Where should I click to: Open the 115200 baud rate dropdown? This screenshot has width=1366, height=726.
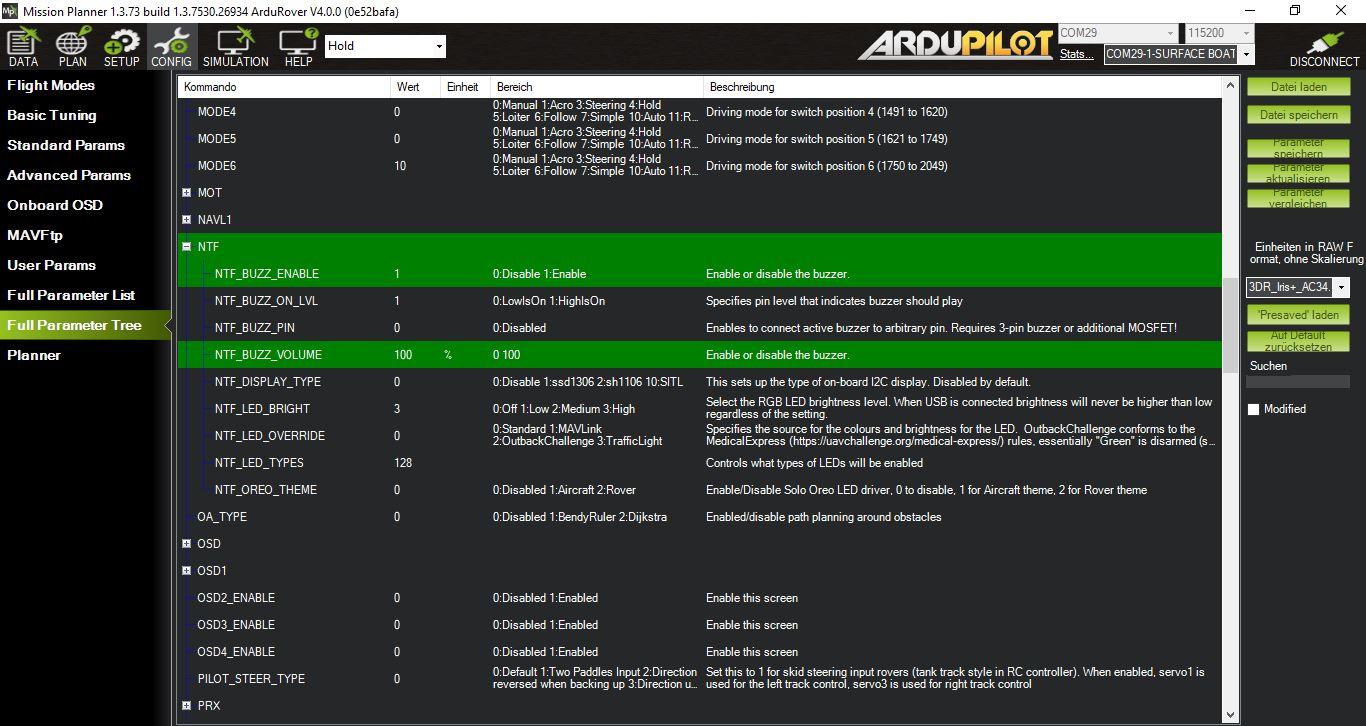[x=1246, y=33]
